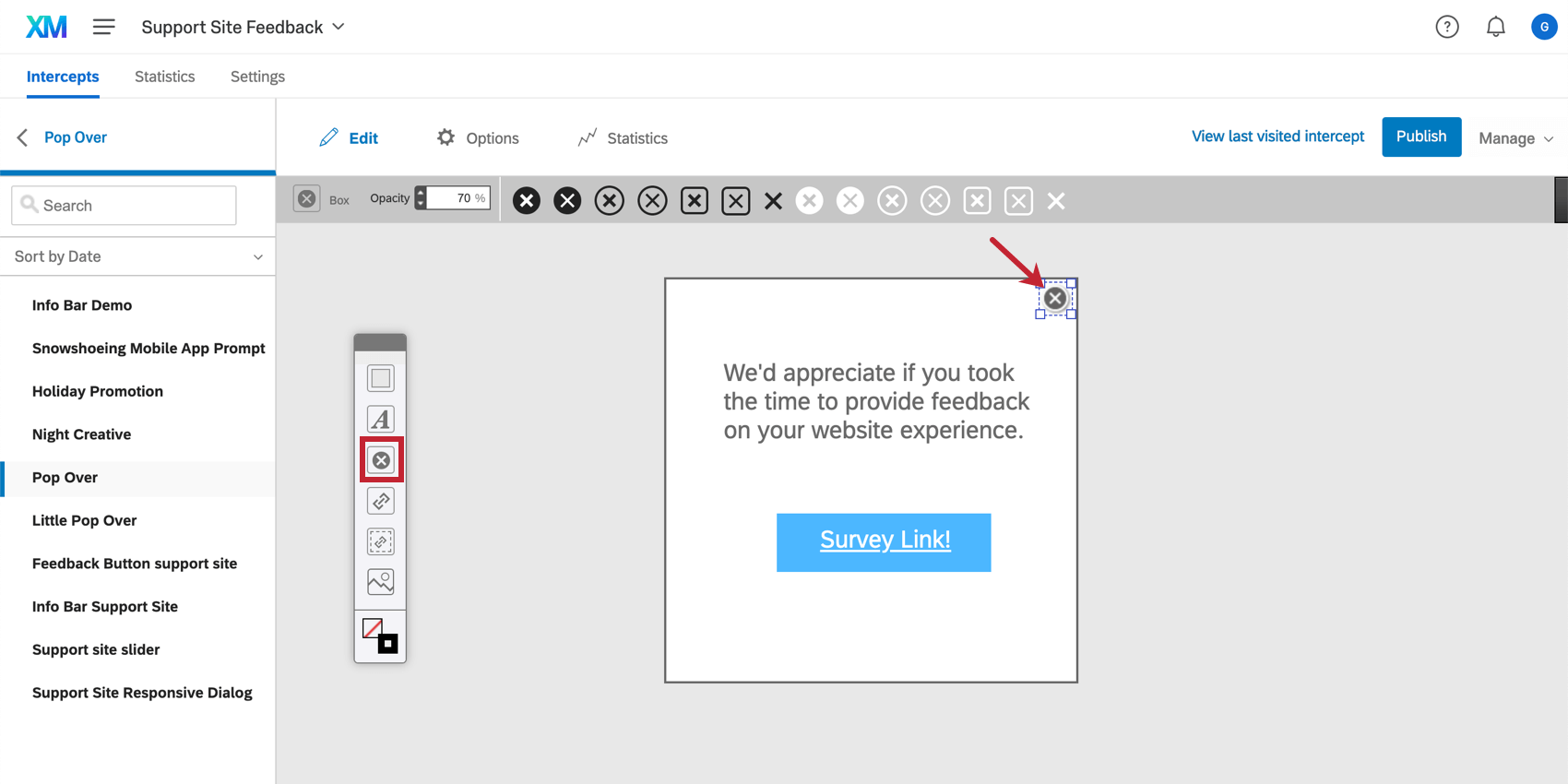Choose the second black outlined circle close style

(652, 200)
